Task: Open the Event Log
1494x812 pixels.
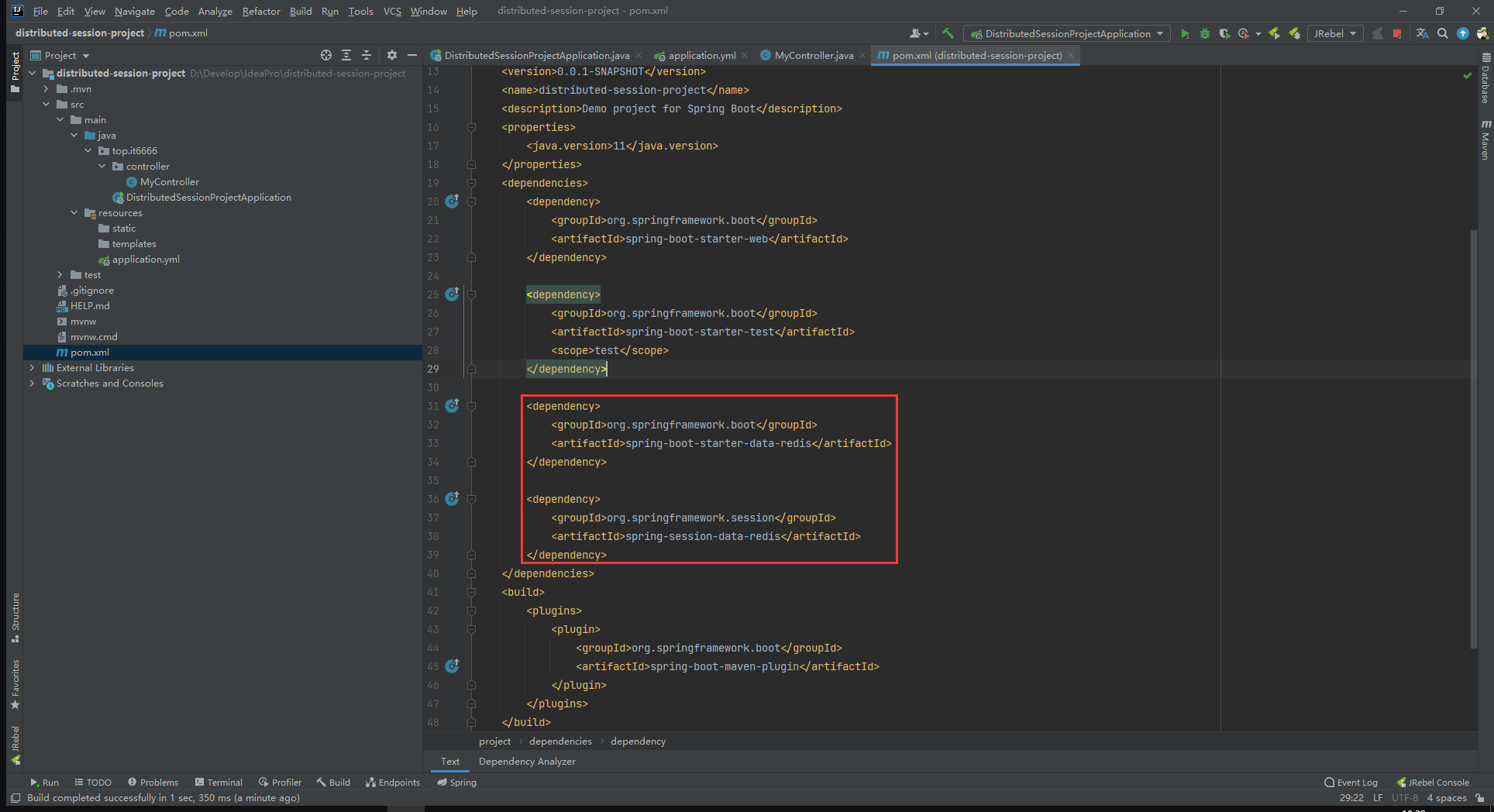Action: point(1351,782)
